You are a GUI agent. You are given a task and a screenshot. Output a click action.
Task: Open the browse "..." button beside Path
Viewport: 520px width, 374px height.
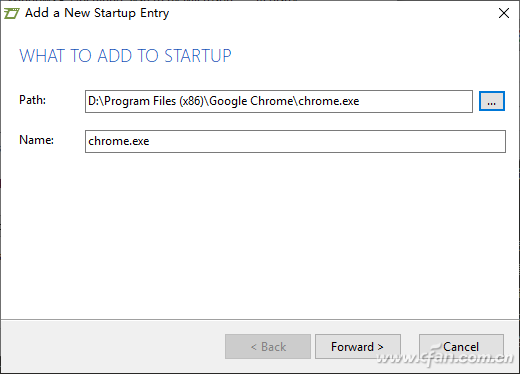(x=492, y=101)
